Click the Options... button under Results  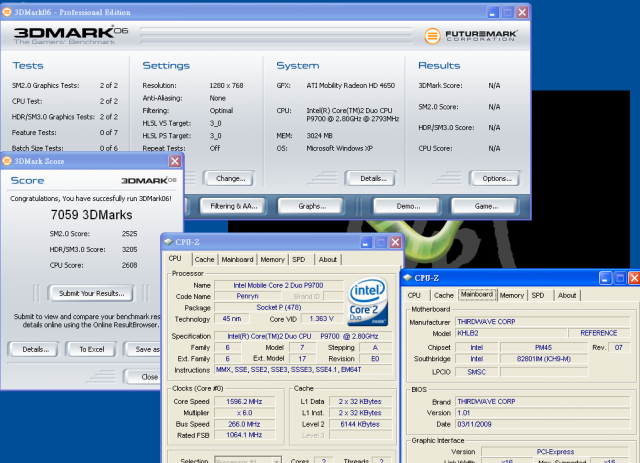(496, 178)
